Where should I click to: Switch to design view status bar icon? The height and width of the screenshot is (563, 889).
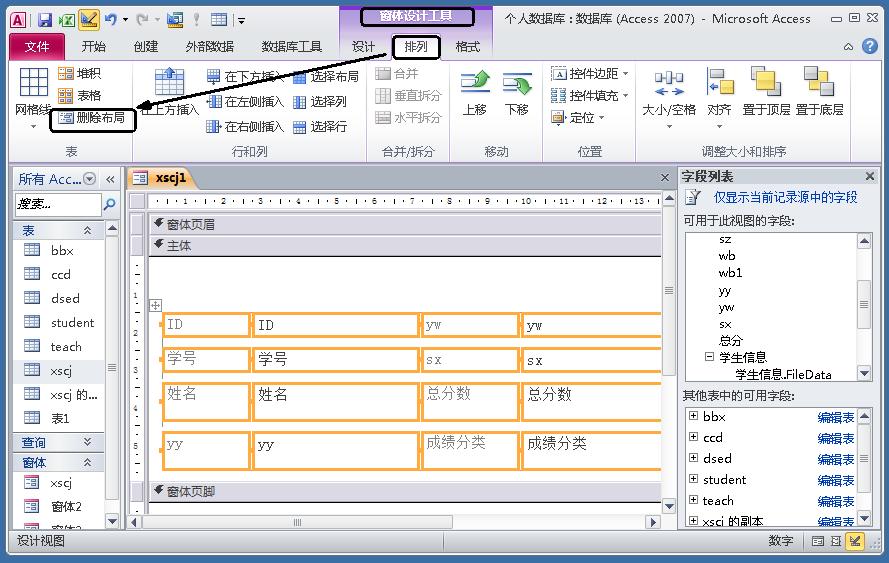tap(854, 541)
